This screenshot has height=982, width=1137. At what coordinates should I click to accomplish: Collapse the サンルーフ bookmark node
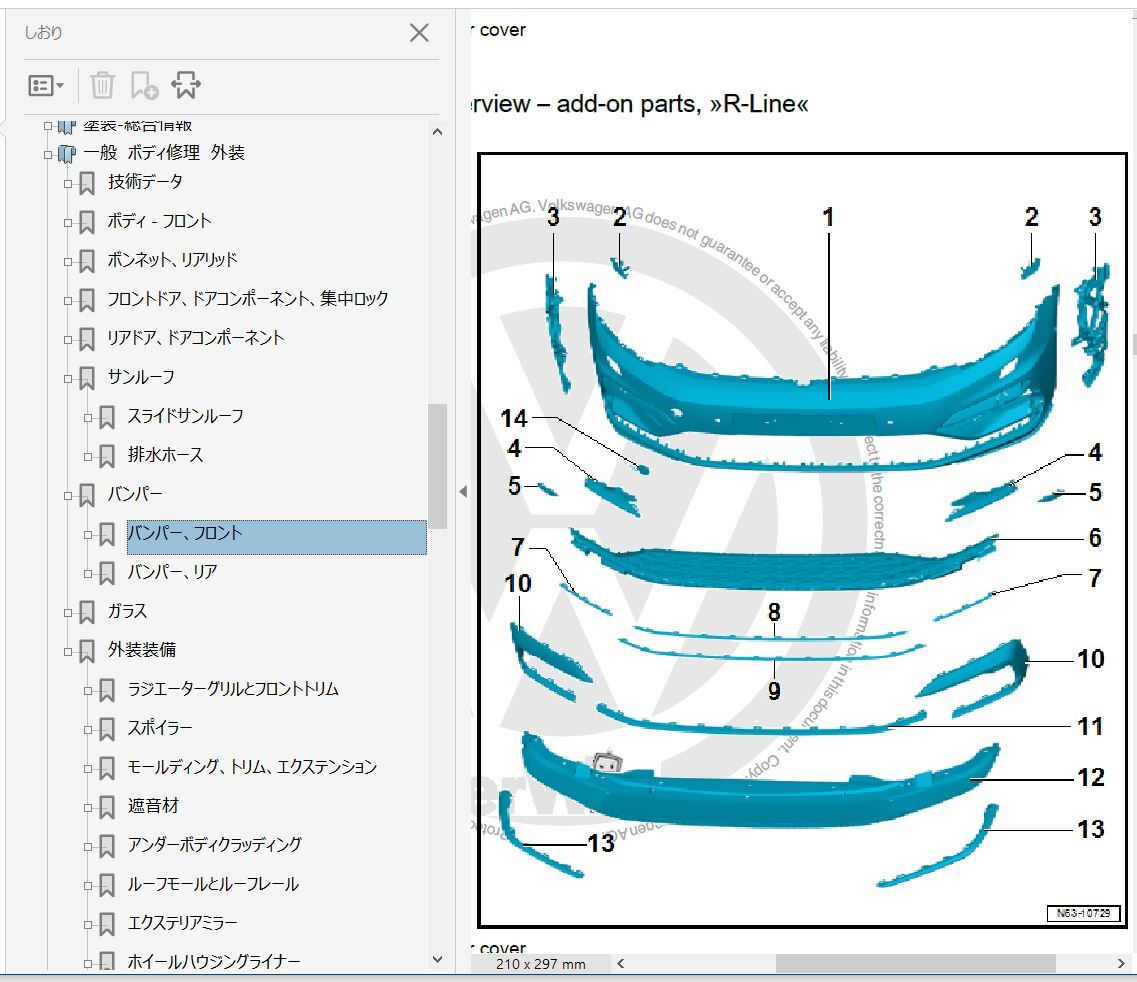pos(67,379)
